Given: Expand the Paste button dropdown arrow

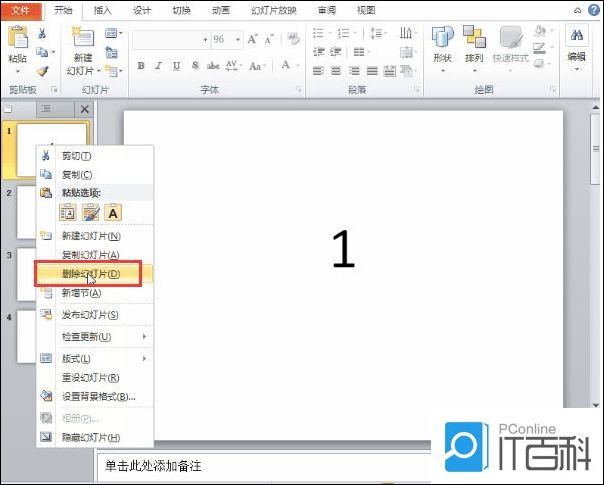Looking at the screenshot, I should click(x=18, y=72).
